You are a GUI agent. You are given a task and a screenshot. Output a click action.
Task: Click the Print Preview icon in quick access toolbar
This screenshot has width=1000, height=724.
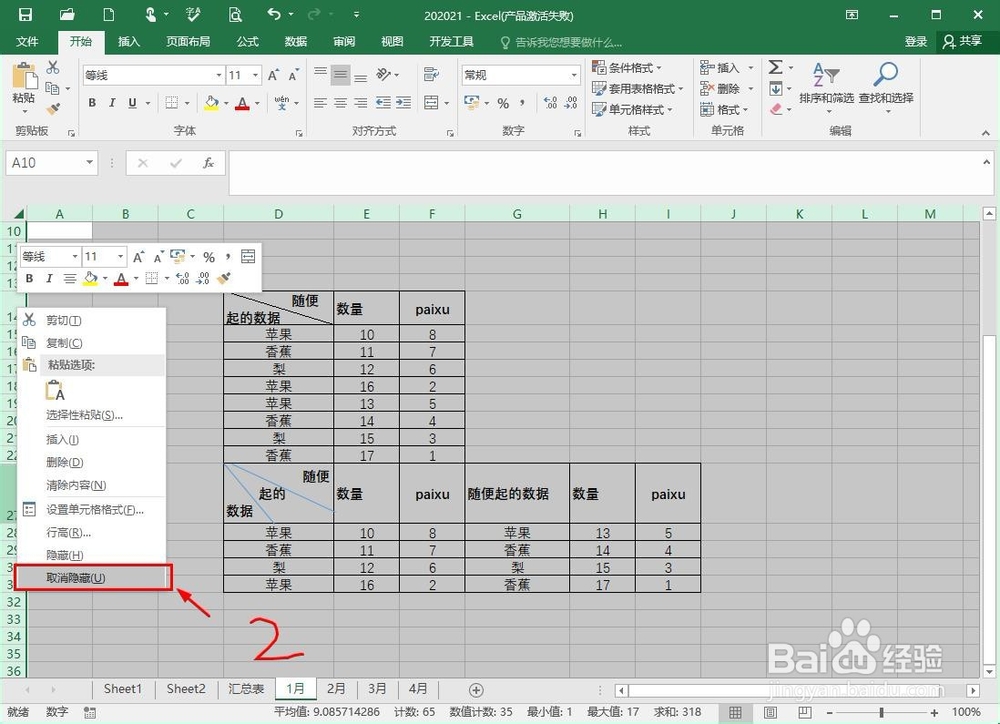(x=235, y=14)
